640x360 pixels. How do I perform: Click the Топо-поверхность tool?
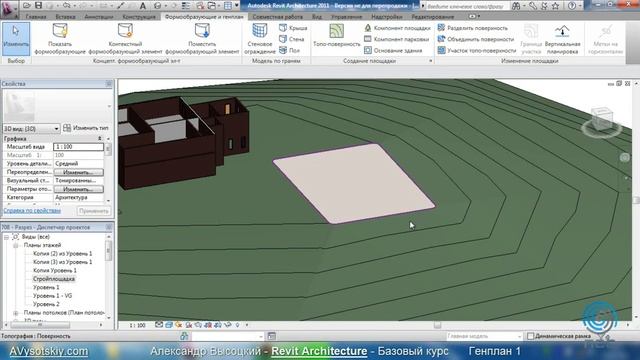point(337,37)
